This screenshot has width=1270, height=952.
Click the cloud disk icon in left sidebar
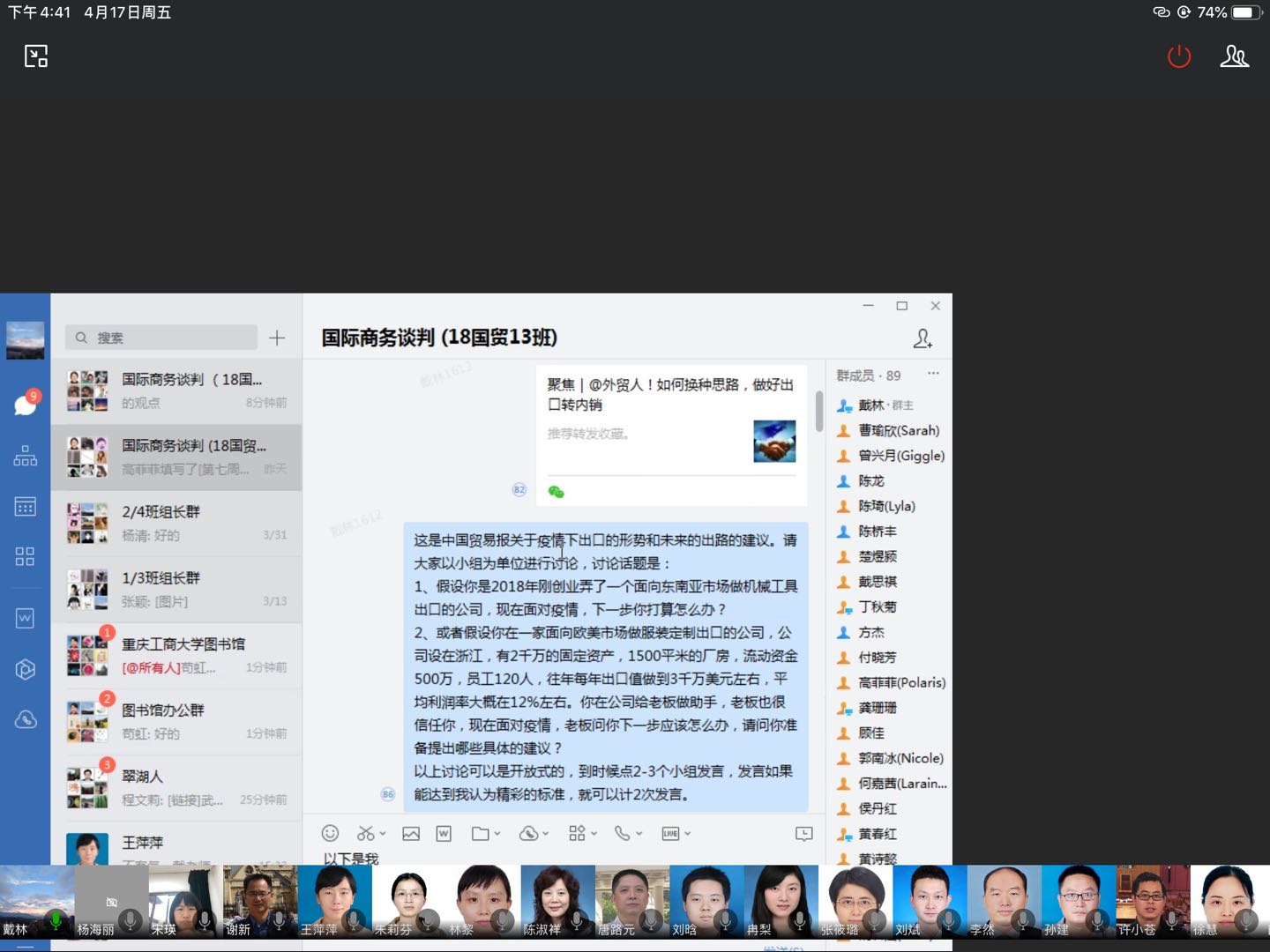coord(26,719)
